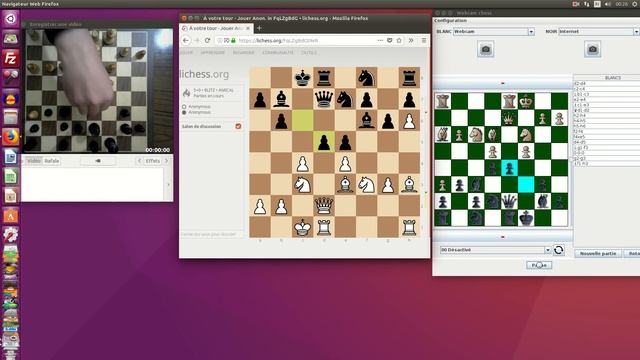Screen dimensions: 640x360
Task: Click the green padlock in the address bar
Action: (x=233, y=40)
